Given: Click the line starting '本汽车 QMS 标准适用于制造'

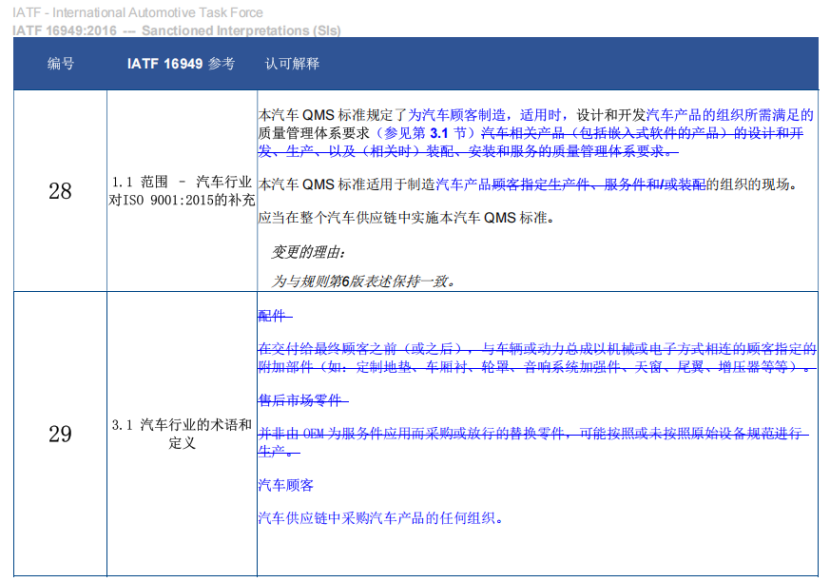Looking at the screenshot, I should 528,184.
